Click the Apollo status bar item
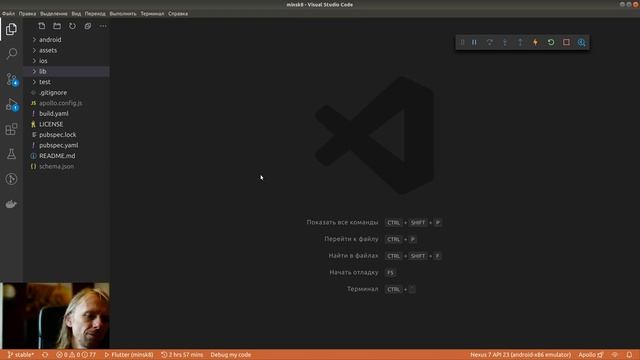Image resolution: width=640 pixels, height=360 pixels. (x=591, y=355)
